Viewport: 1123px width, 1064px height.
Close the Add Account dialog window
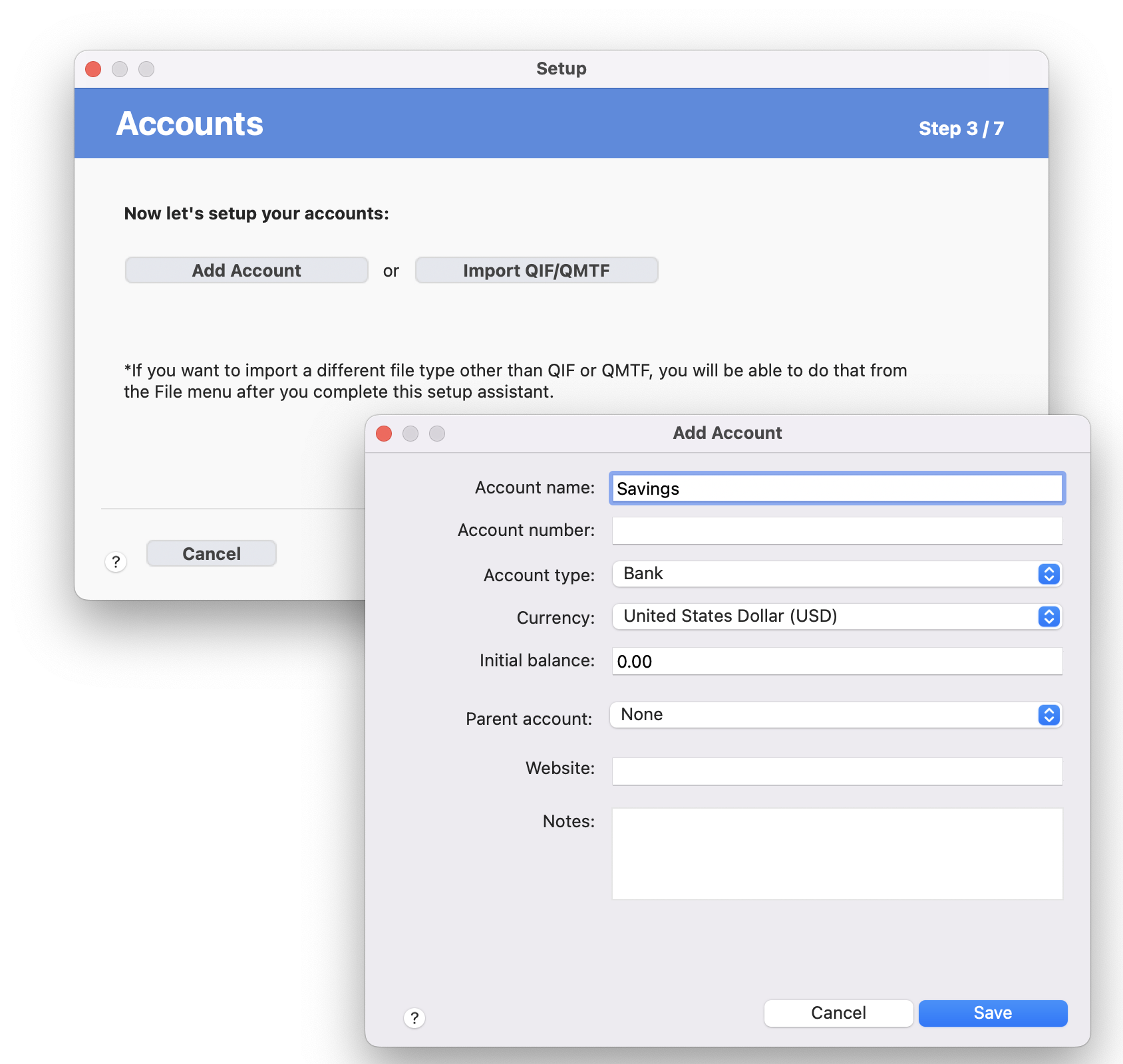(384, 434)
